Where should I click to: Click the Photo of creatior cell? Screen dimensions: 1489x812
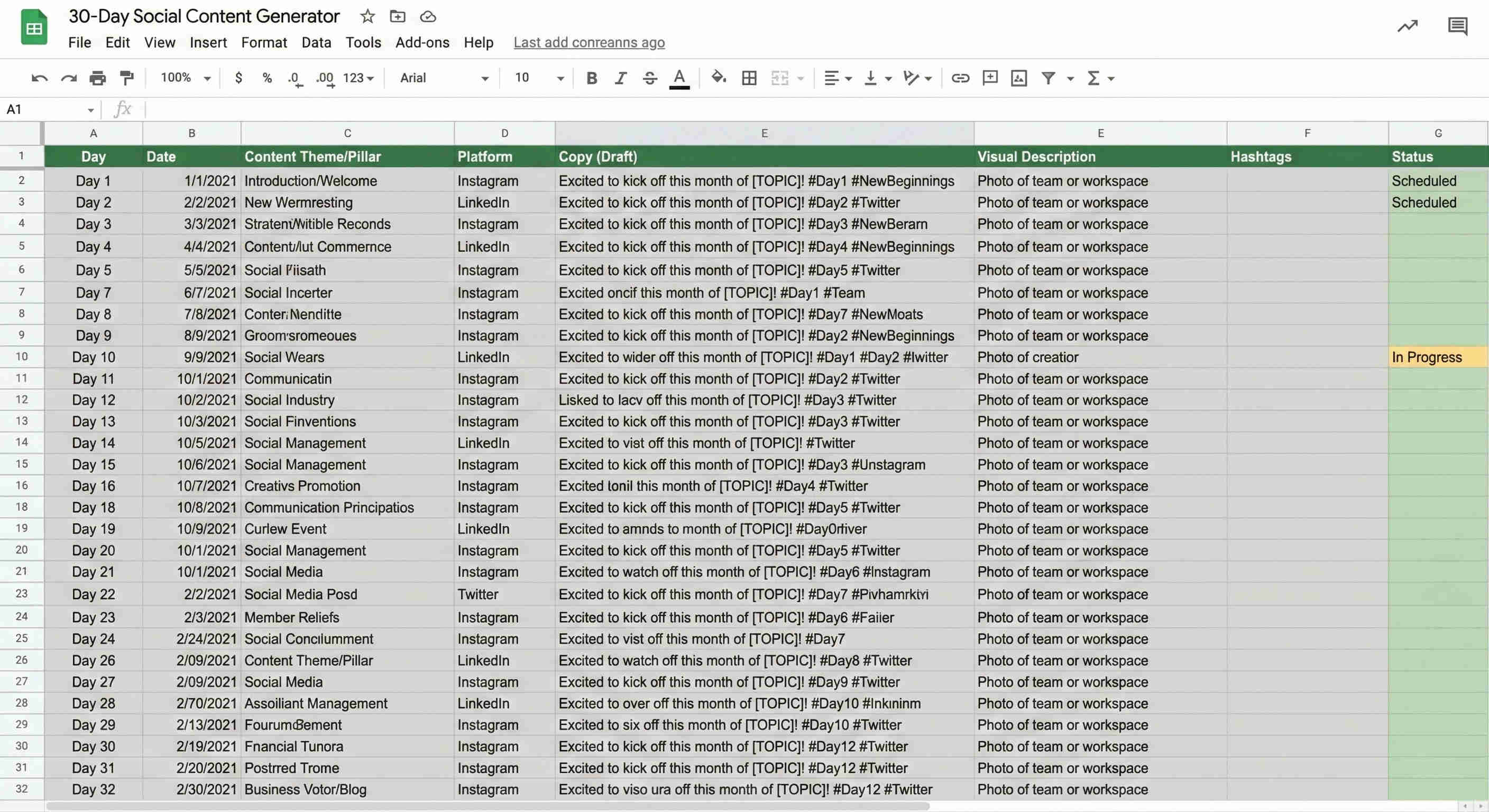(x=1100, y=357)
